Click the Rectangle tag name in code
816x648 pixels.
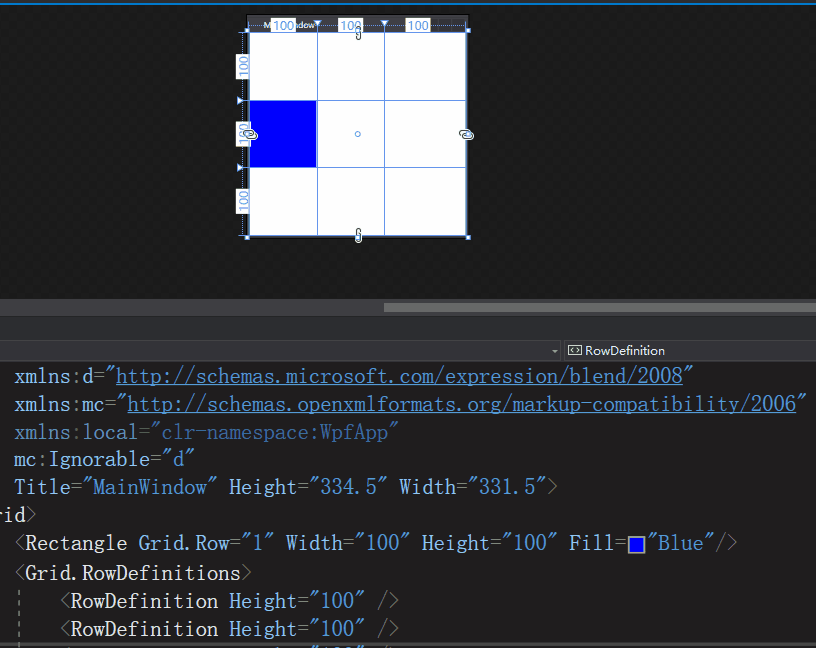[x=76, y=543]
